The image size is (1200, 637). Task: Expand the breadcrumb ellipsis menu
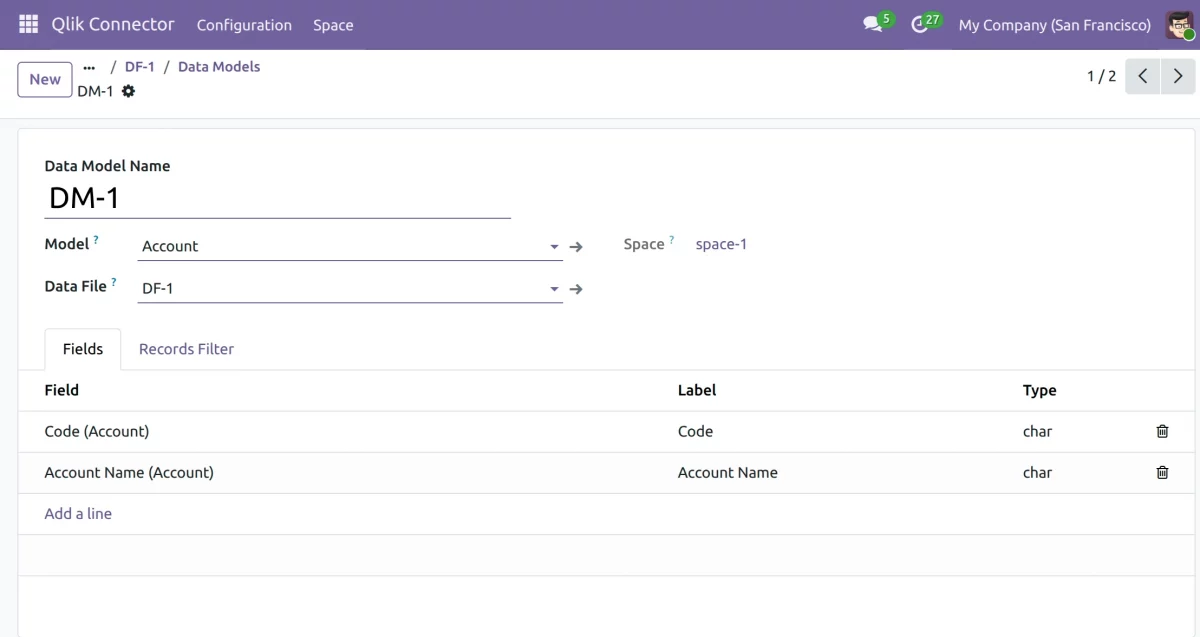[x=89, y=67]
